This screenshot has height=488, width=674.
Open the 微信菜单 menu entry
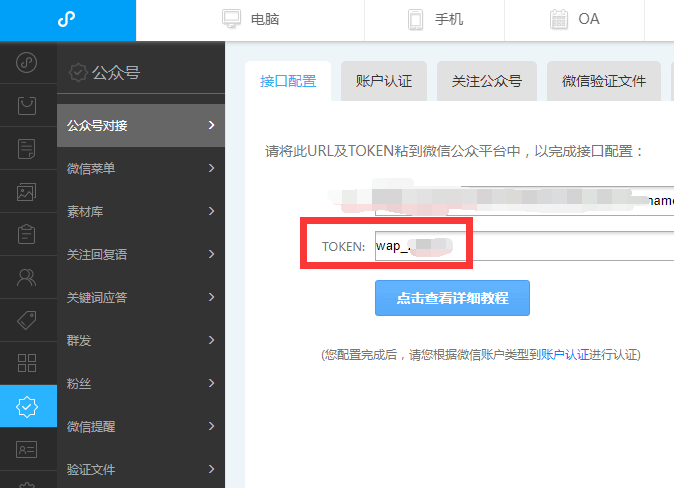click(x=141, y=169)
